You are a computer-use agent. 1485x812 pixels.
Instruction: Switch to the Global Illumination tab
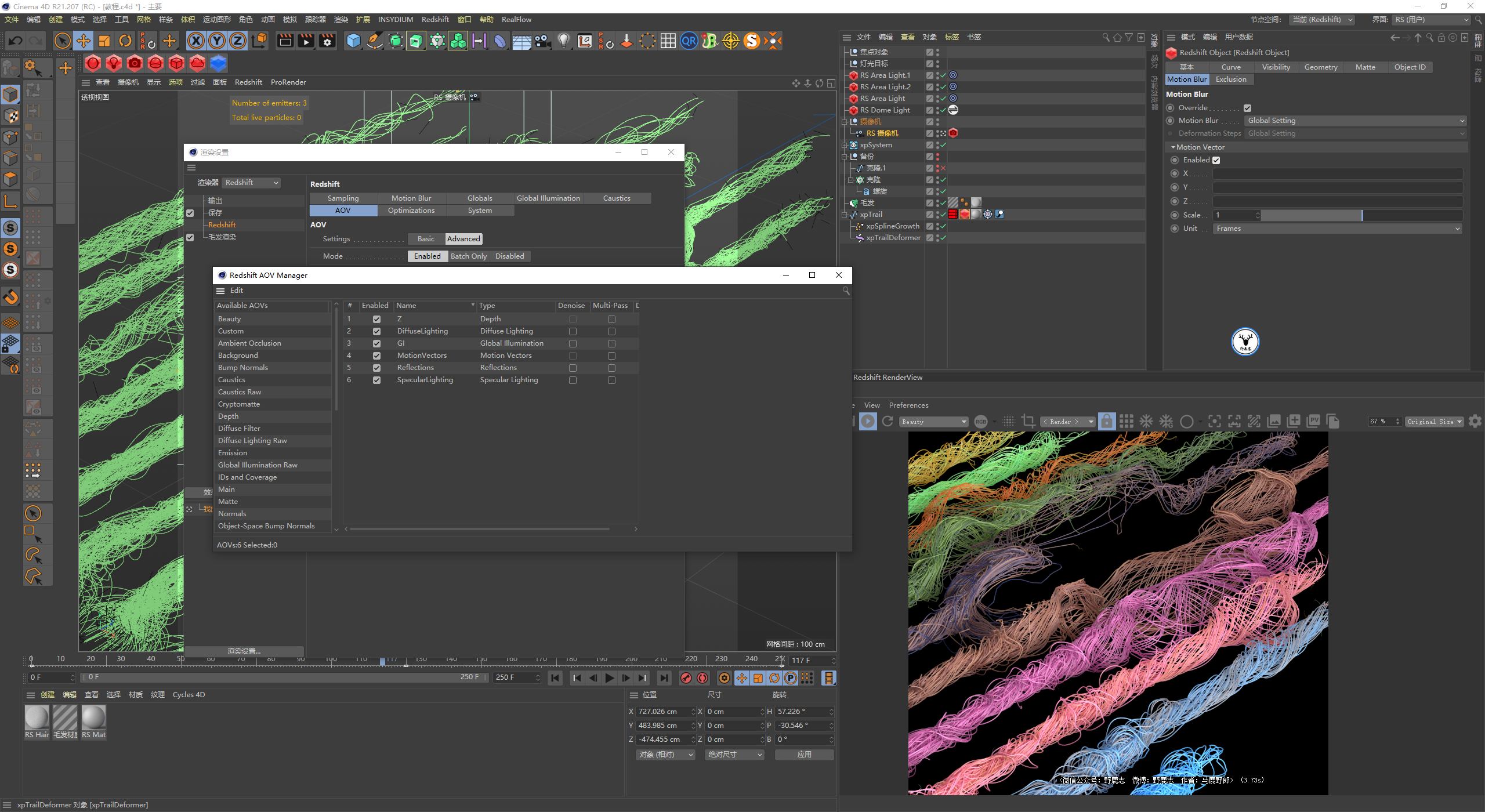[548, 198]
